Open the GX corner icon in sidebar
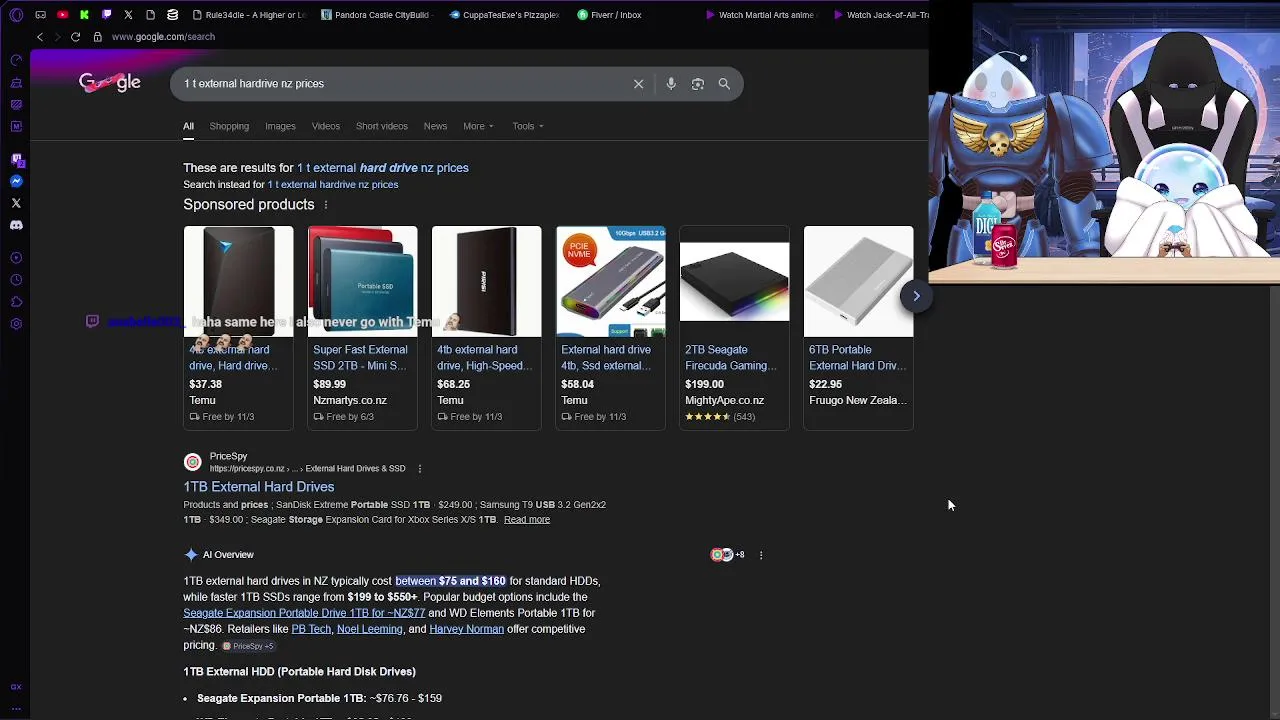Image resolution: width=1280 pixels, height=720 pixels. tap(16, 687)
